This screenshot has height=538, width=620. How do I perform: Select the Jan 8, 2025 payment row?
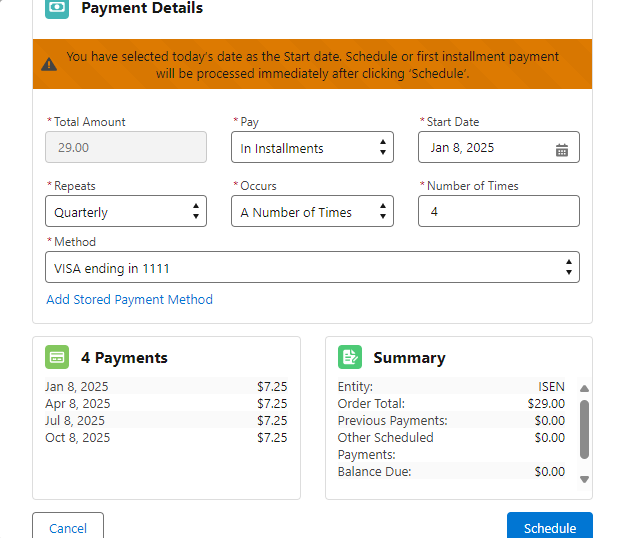click(x=166, y=387)
